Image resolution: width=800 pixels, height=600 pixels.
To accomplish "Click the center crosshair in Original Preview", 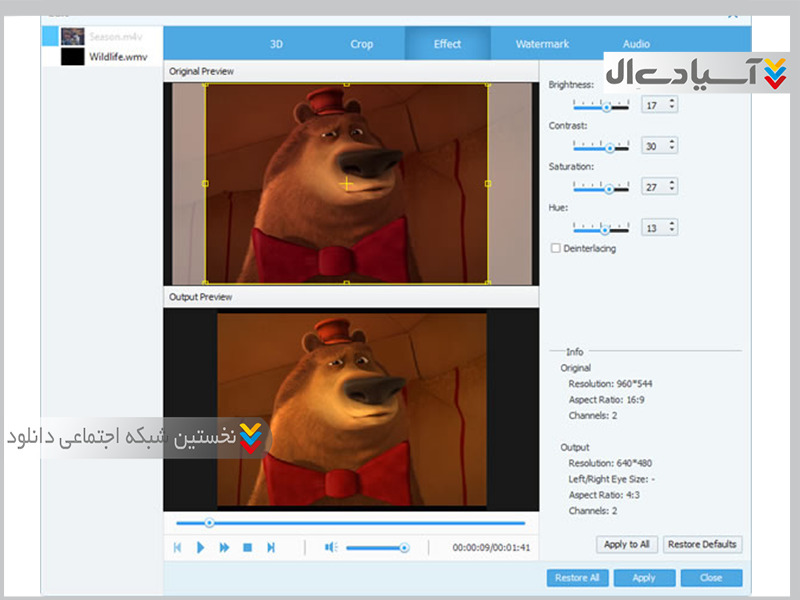I will [x=347, y=184].
